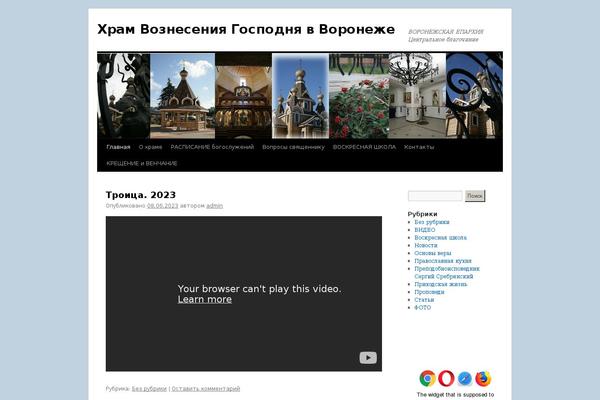Open the ФОТО category
600x400 pixels.
[x=422, y=307]
